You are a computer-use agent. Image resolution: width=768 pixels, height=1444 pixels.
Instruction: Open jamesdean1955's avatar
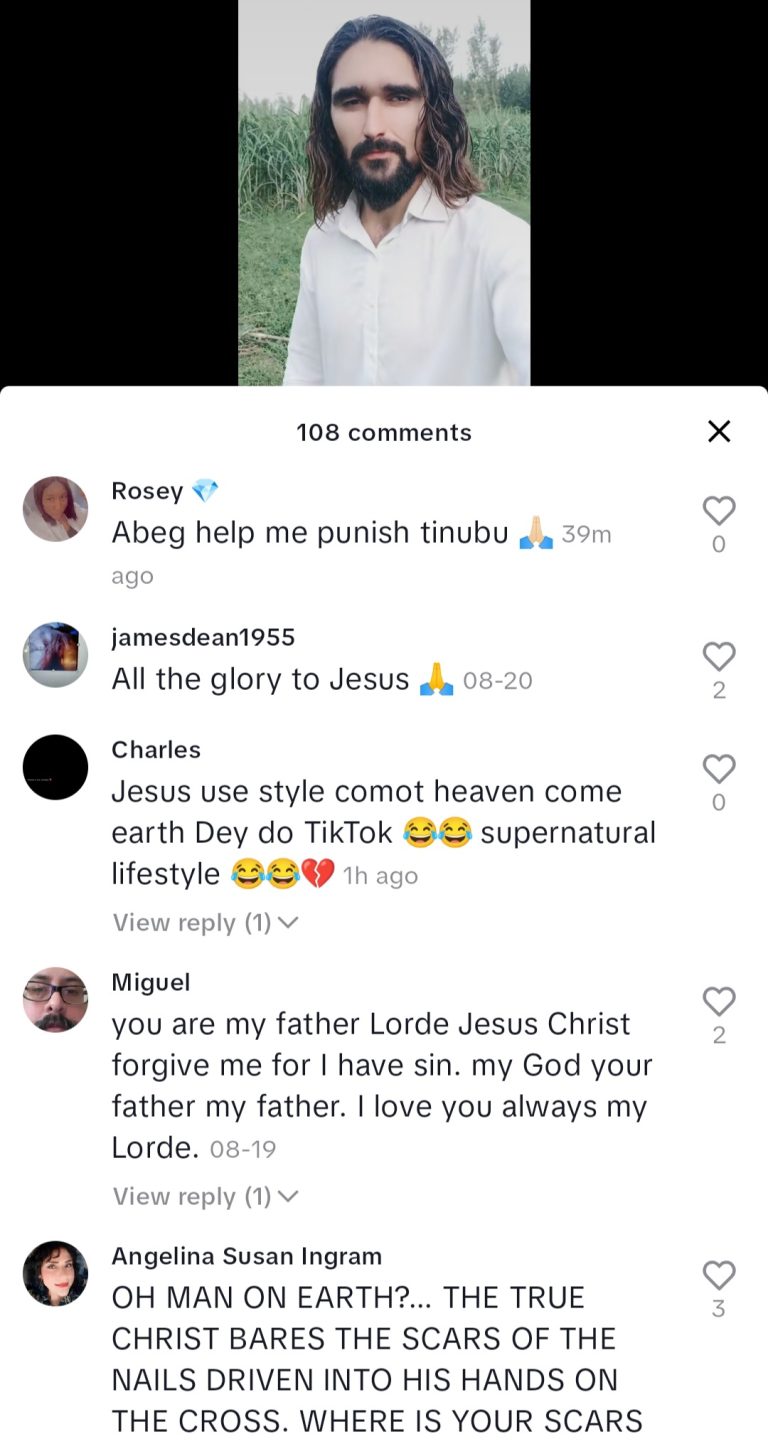coord(55,655)
